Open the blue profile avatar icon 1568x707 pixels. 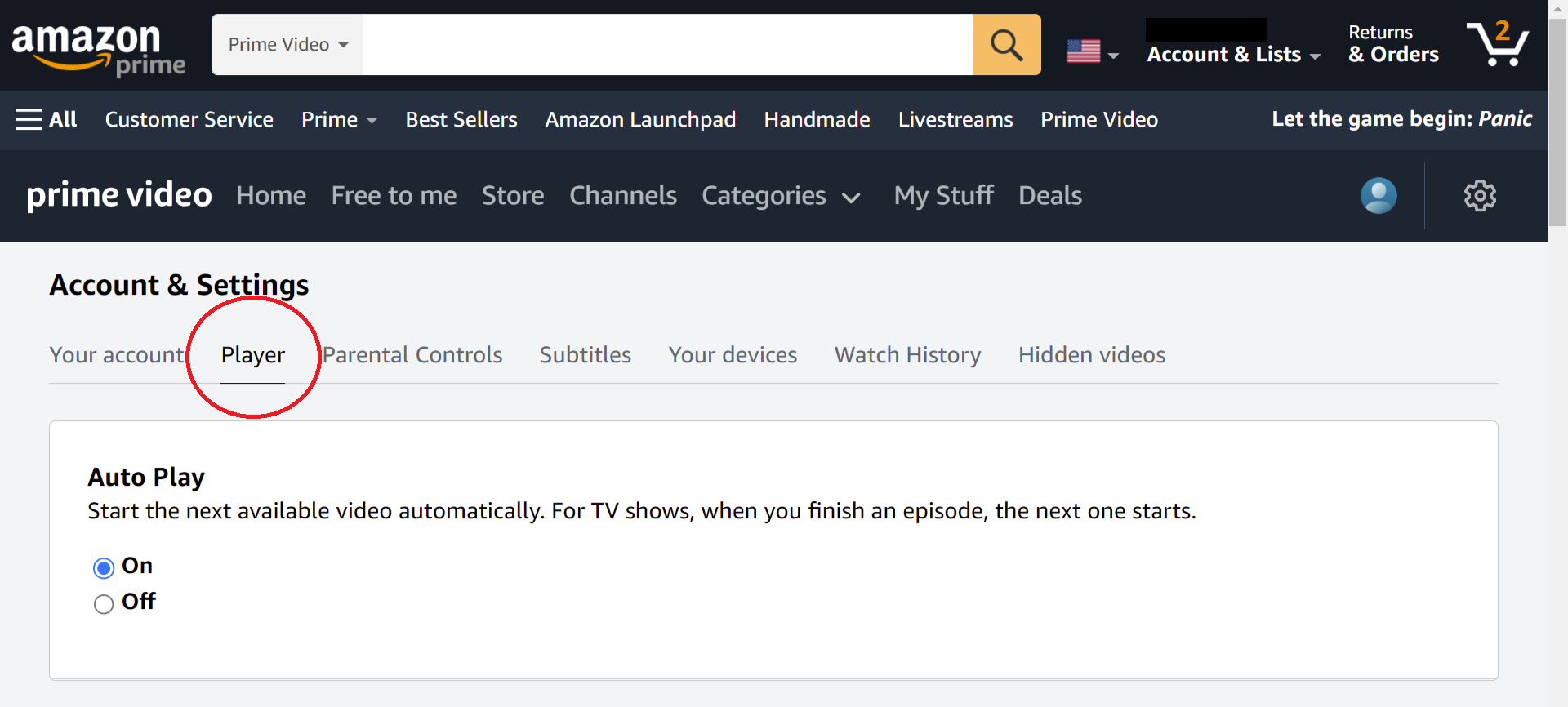(x=1379, y=196)
